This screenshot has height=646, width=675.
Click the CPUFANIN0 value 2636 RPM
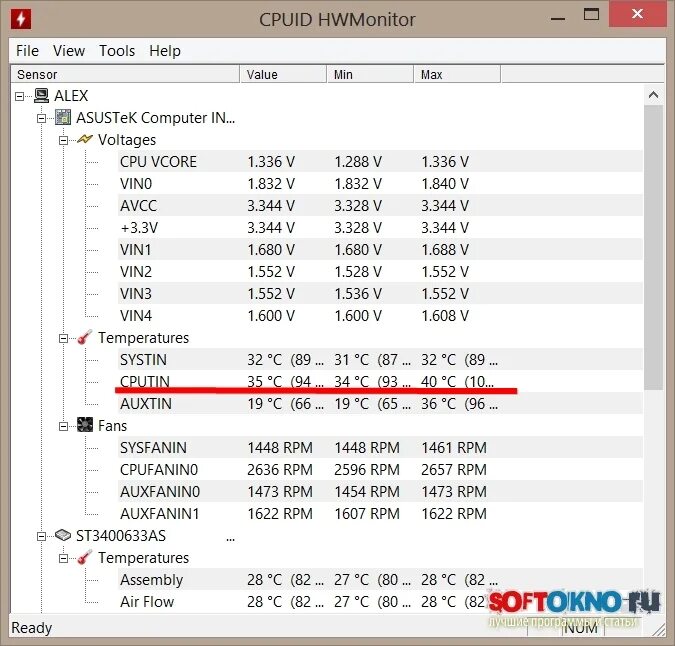click(280, 469)
